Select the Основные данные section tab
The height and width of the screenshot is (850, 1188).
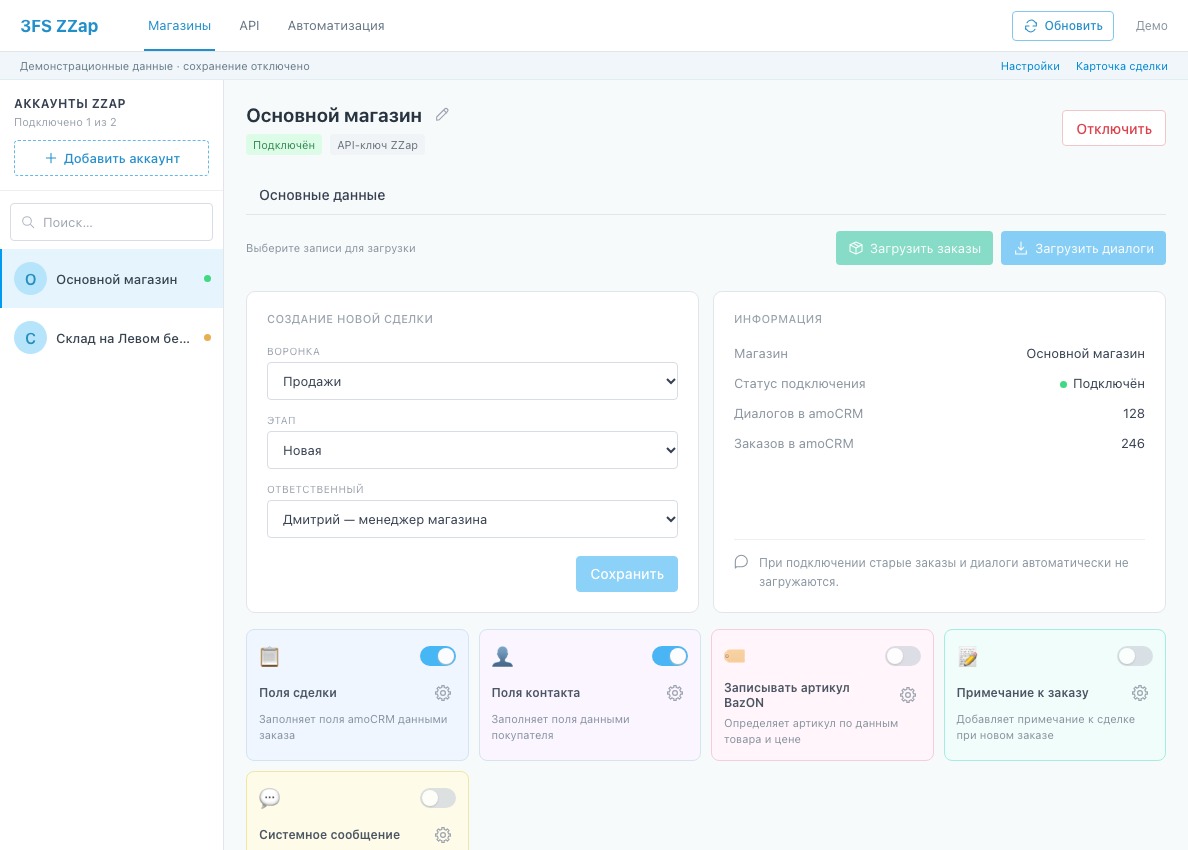click(322, 195)
